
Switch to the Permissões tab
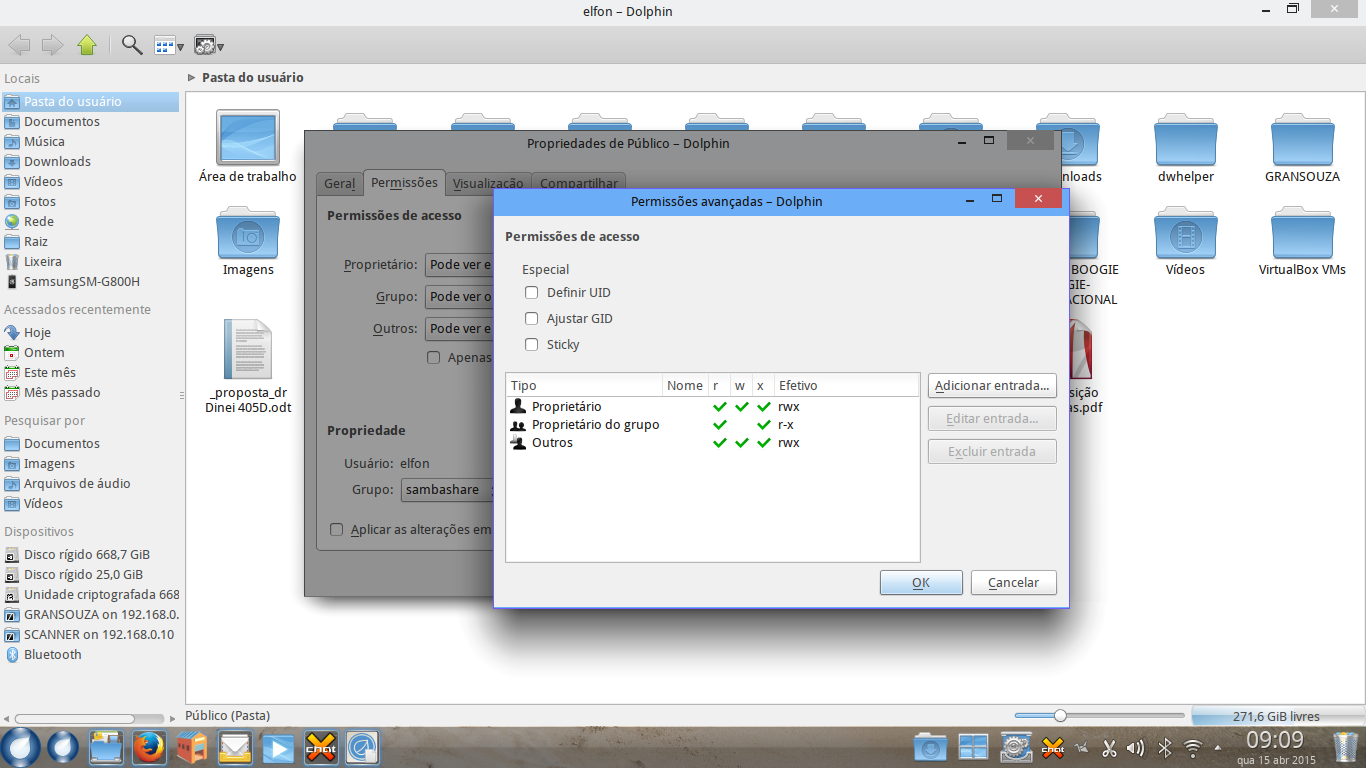tap(404, 182)
